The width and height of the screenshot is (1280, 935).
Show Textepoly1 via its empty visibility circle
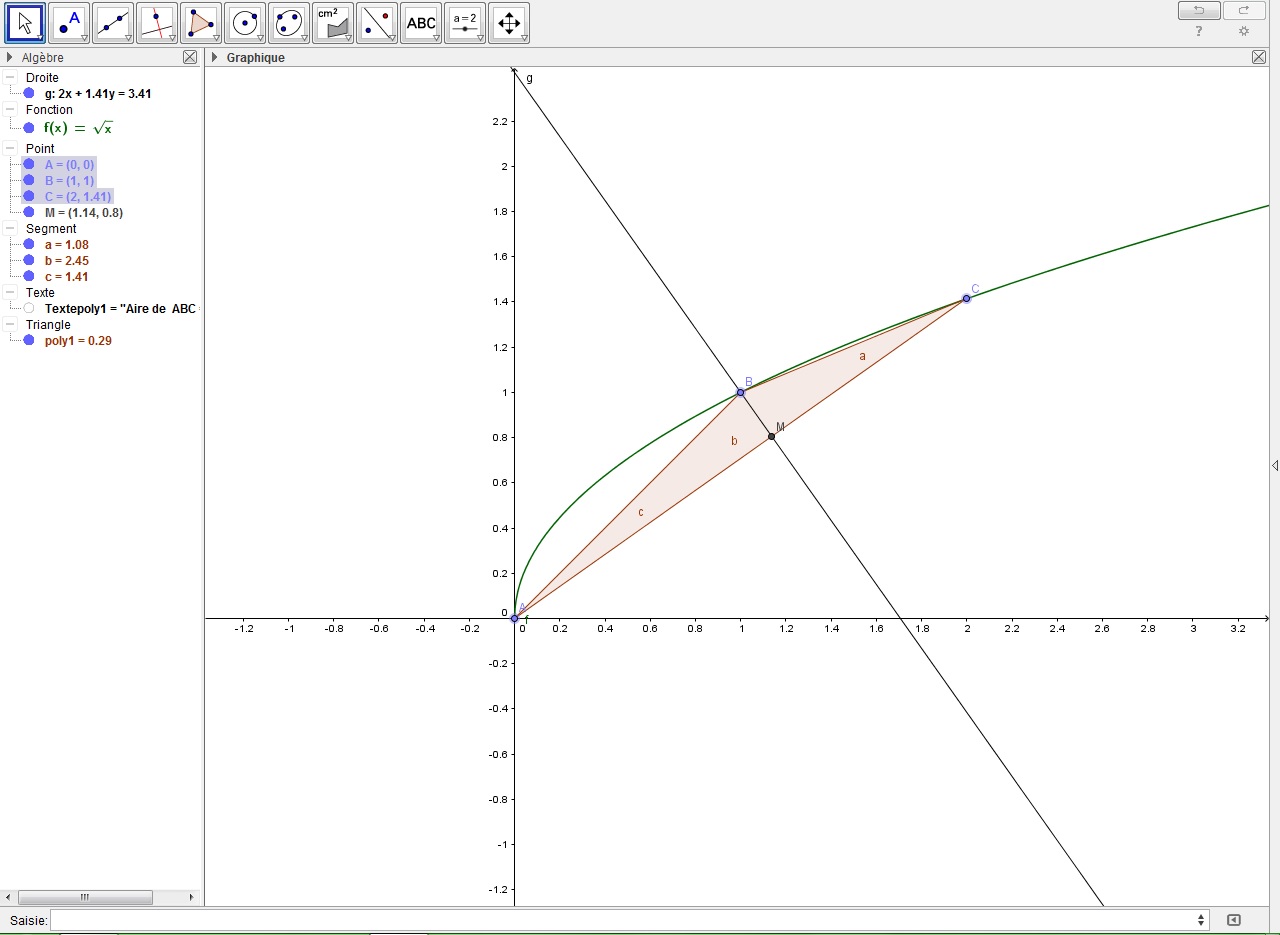29,309
